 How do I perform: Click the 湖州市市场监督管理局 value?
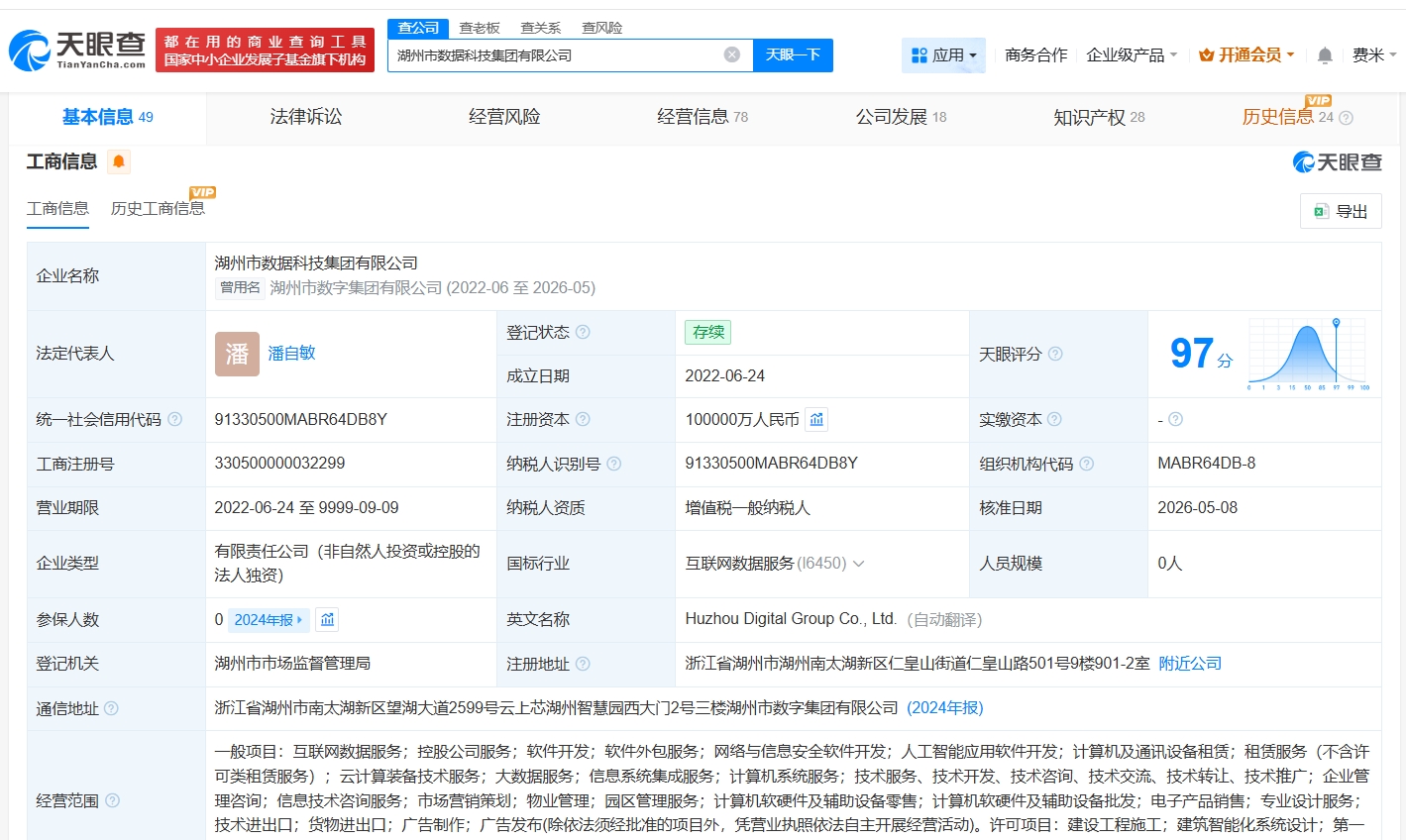point(292,664)
